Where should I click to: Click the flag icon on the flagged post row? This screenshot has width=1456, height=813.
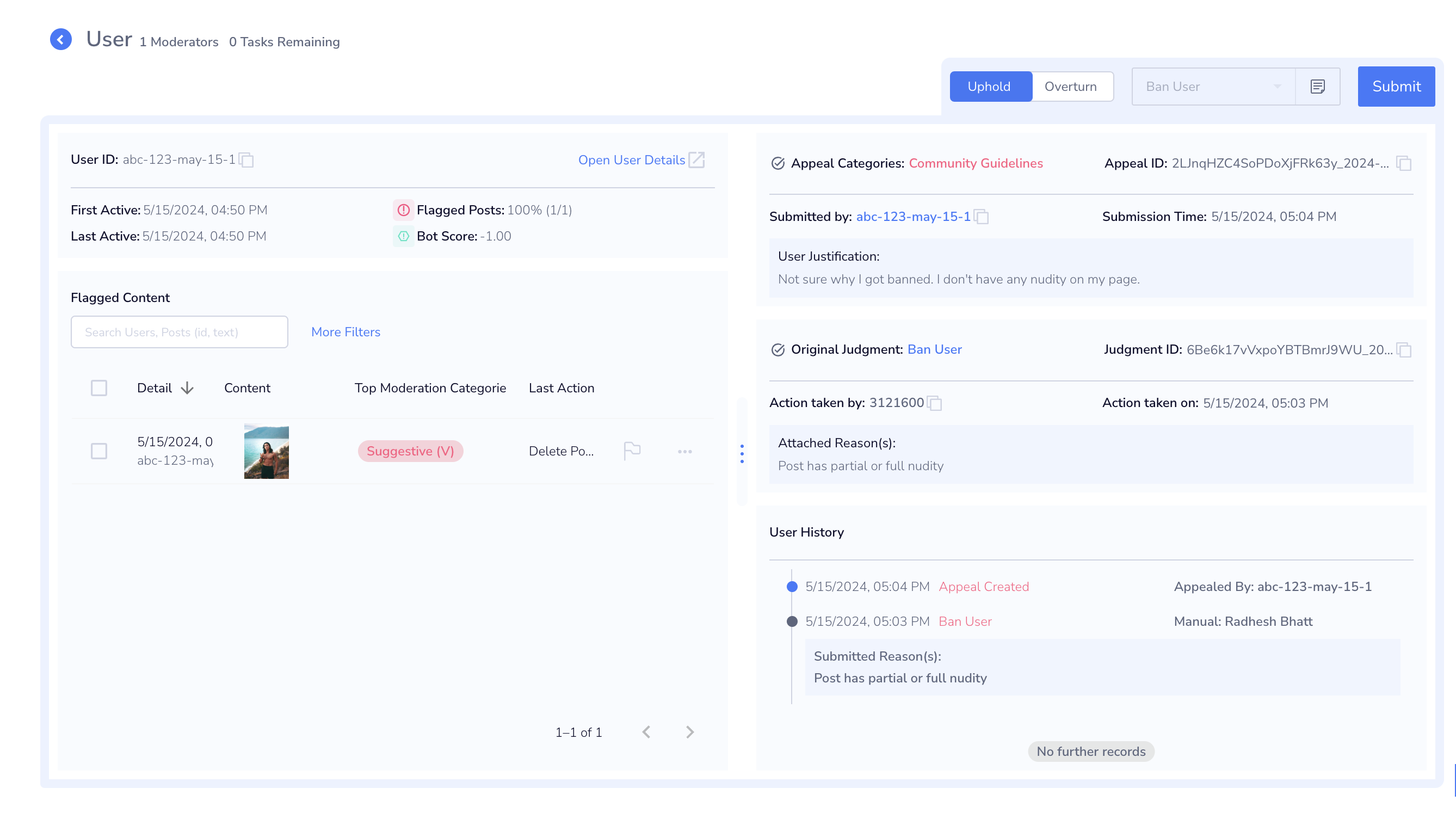[632, 451]
